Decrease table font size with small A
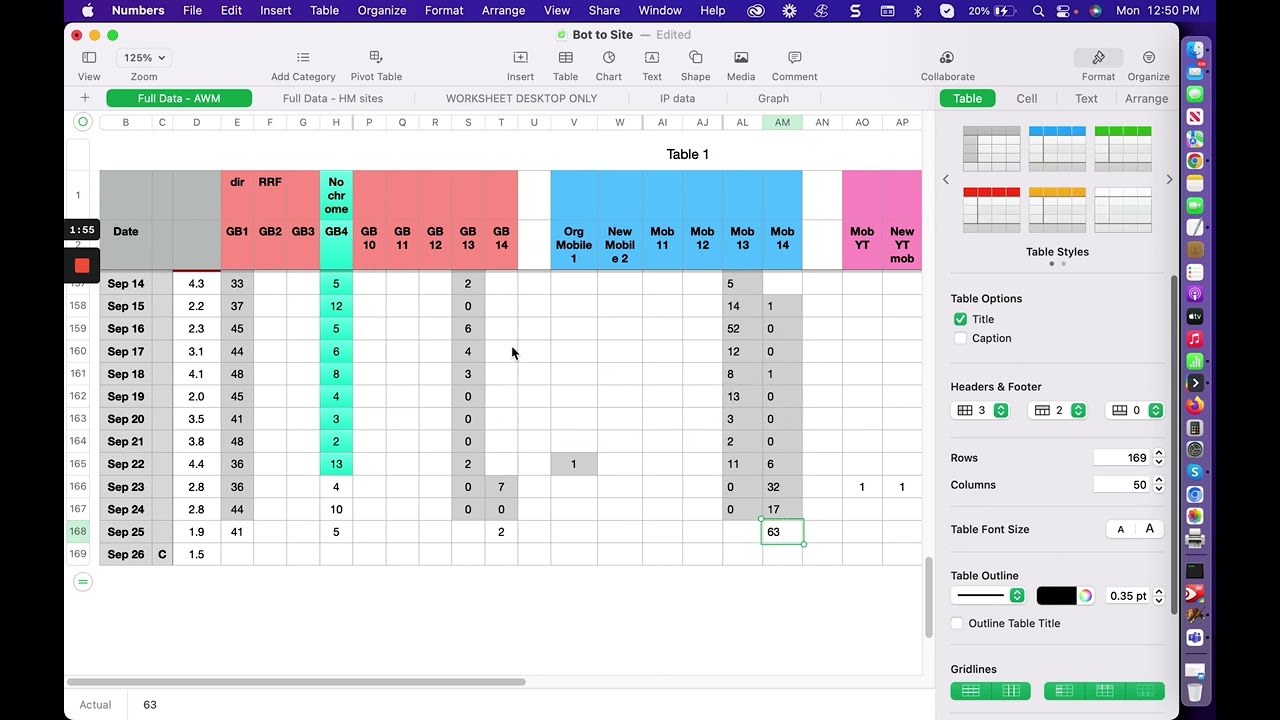Viewport: 1280px width, 720px height. [x=1120, y=530]
